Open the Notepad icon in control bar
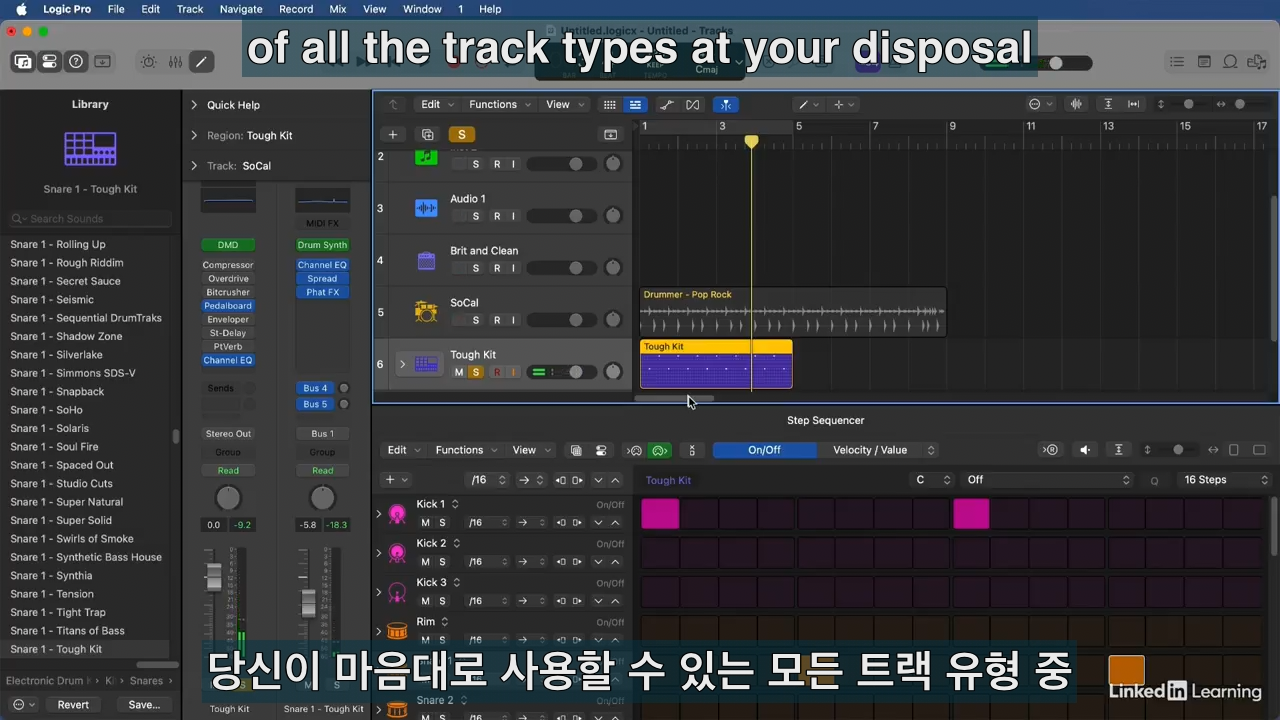The width and height of the screenshot is (1280, 720). click(x=1204, y=62)
